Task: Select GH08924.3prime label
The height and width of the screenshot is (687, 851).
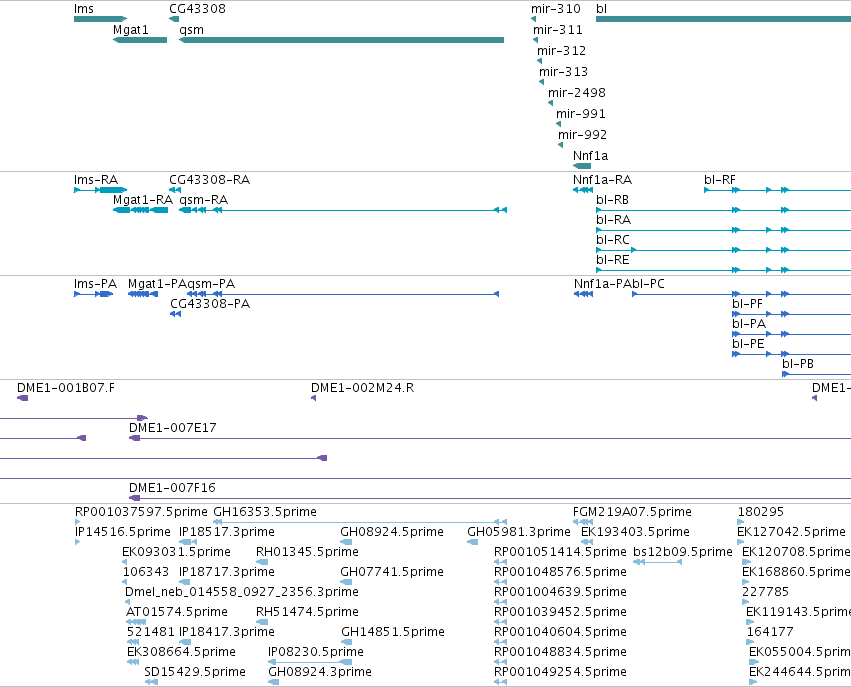Action: 320,672
